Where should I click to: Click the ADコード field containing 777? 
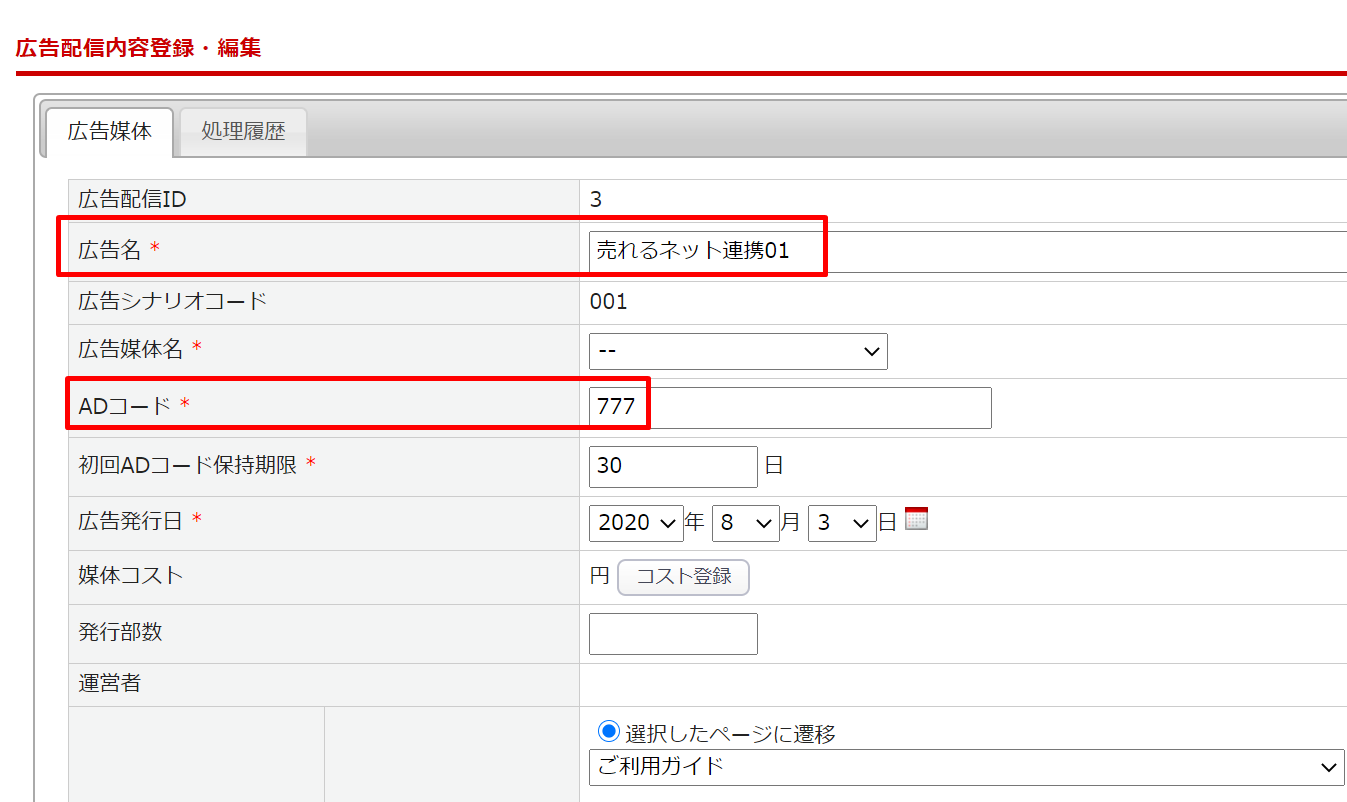click(790, 408)
